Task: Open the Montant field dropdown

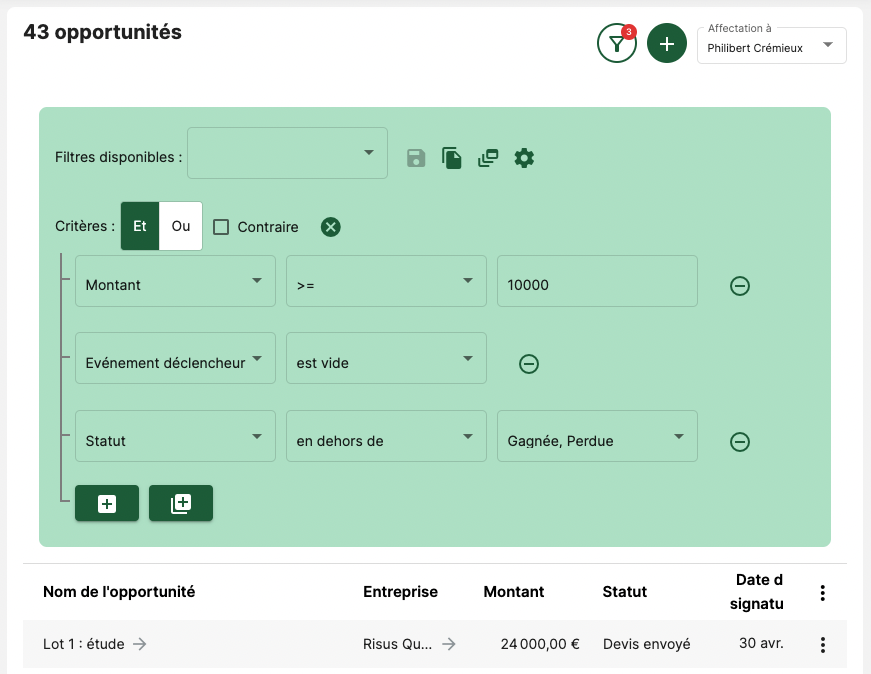Action: tap(176, 281)
